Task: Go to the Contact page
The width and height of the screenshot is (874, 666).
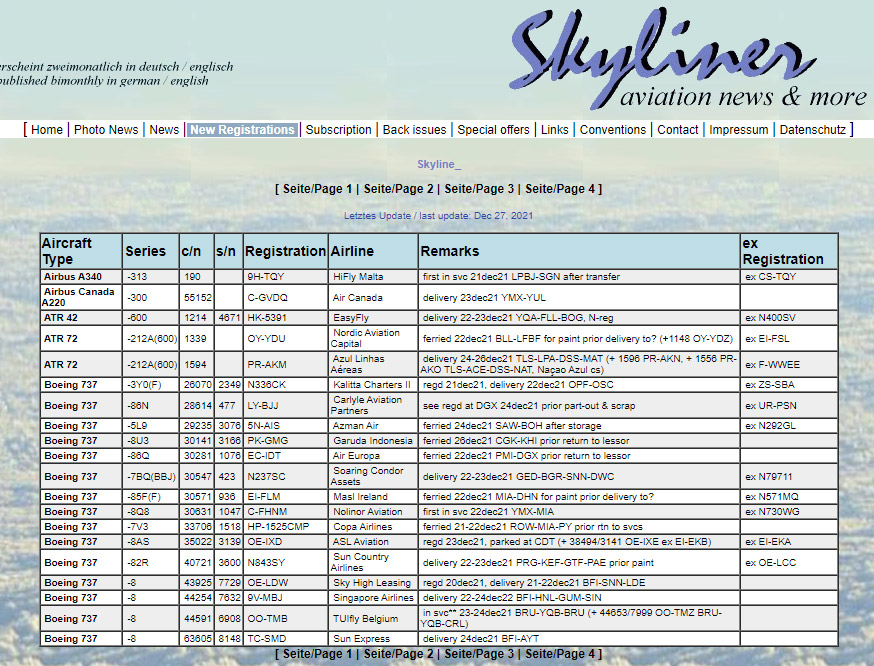Action: click(677, 130)
